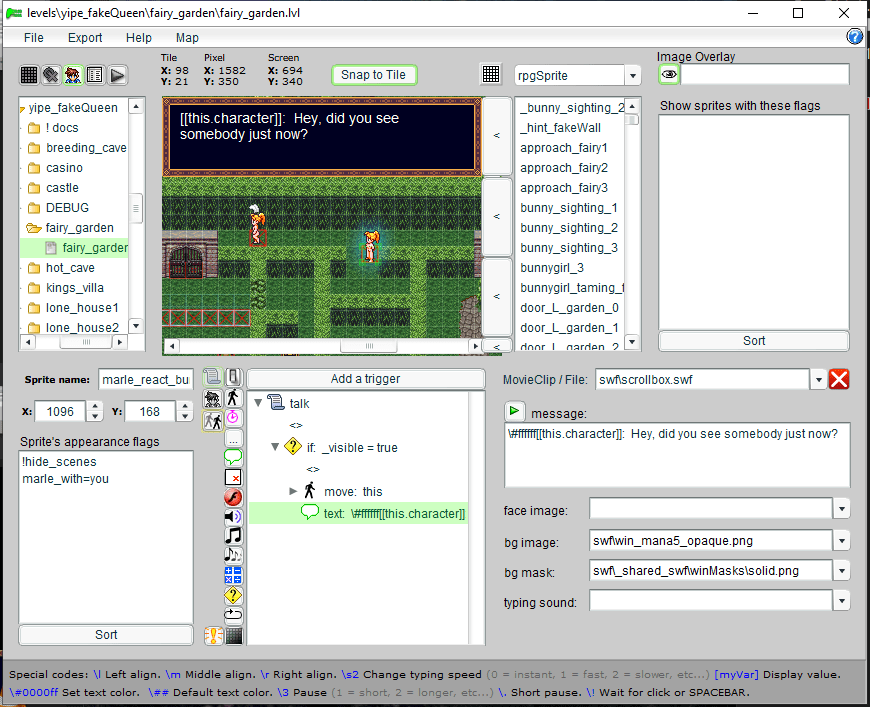Click the single music note icon
Viewport: 870px width, 707px height.
pos(233,536)
